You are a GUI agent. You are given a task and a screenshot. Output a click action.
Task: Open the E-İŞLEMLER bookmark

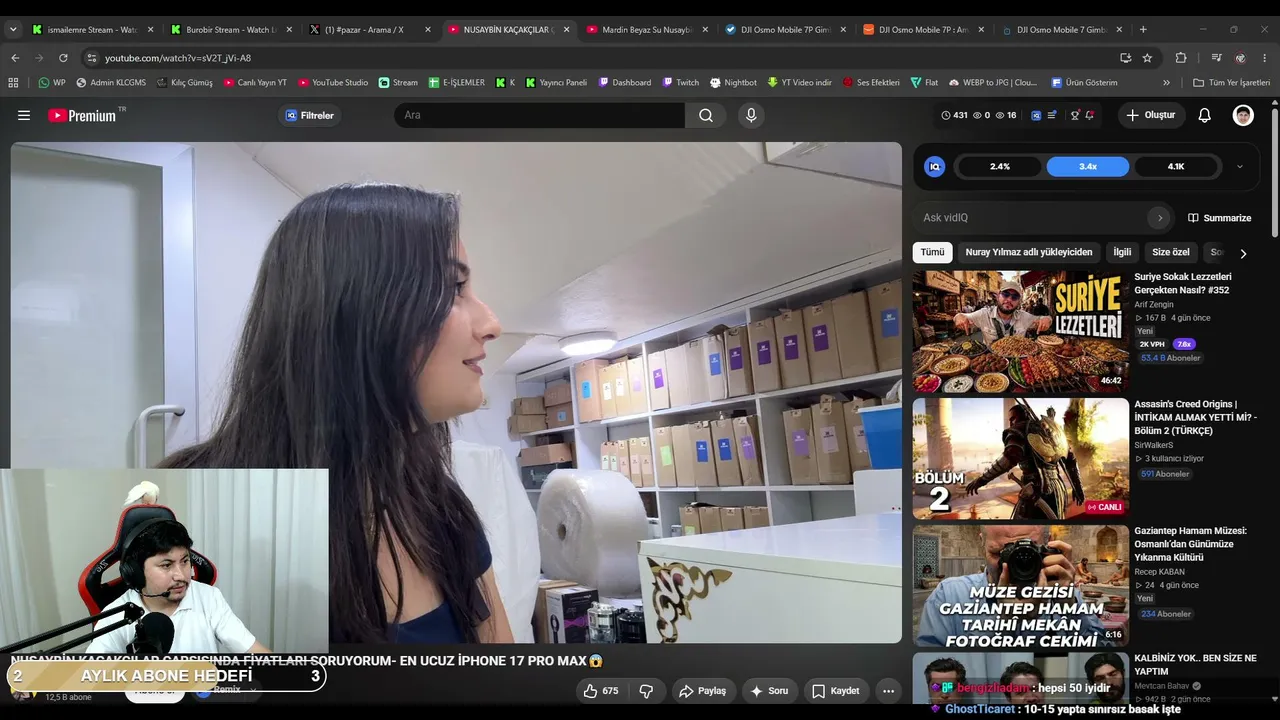click(x=456, y=83)
